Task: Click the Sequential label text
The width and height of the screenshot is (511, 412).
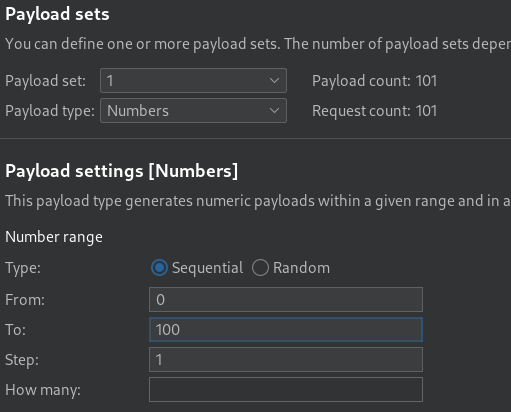Action: click(207, 268)
